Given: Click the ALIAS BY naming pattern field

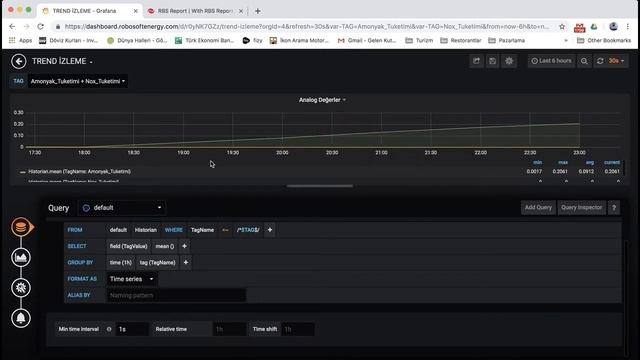Looking at the screenshot, I should [x=176, y=295].
